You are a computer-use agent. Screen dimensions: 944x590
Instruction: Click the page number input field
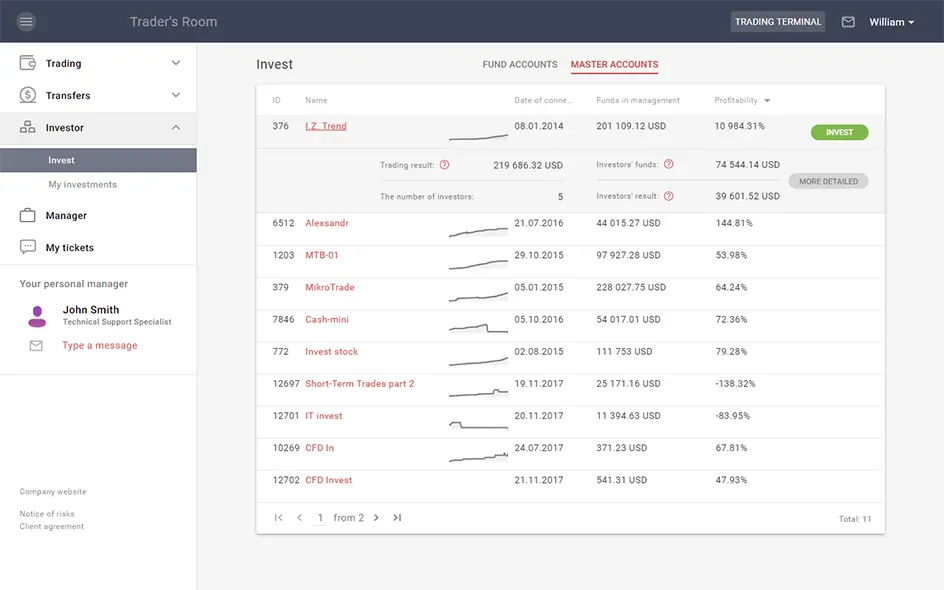click(321, 518)
